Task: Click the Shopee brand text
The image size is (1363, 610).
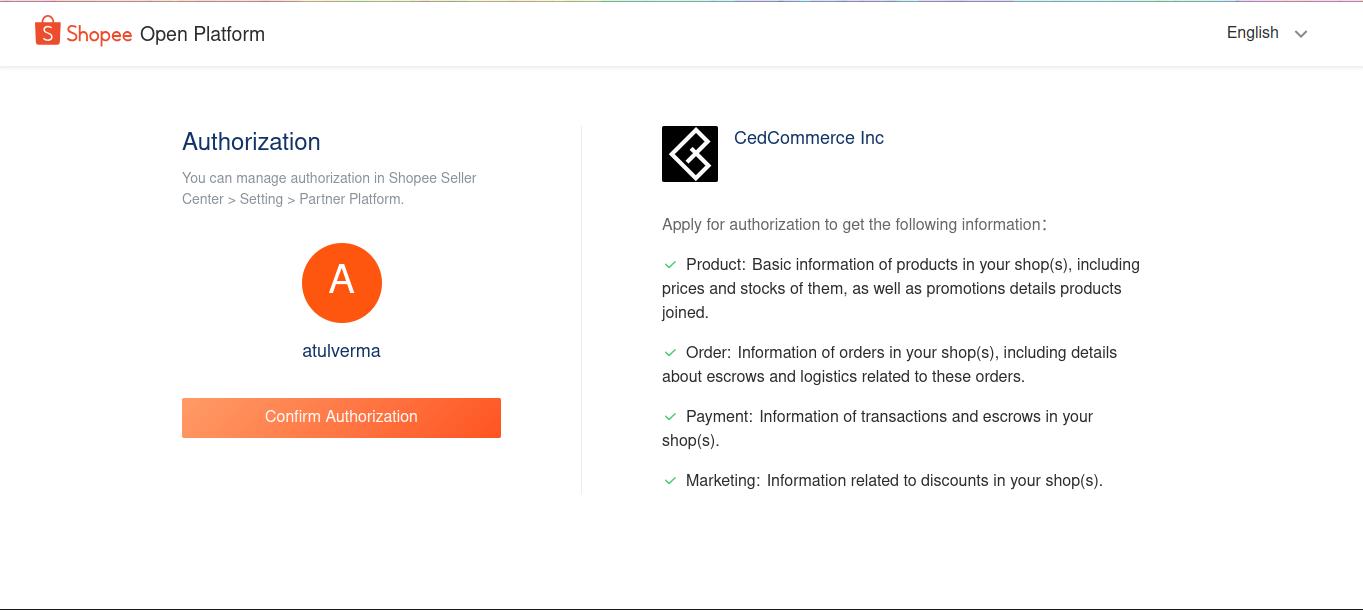Action: [99, 34]
